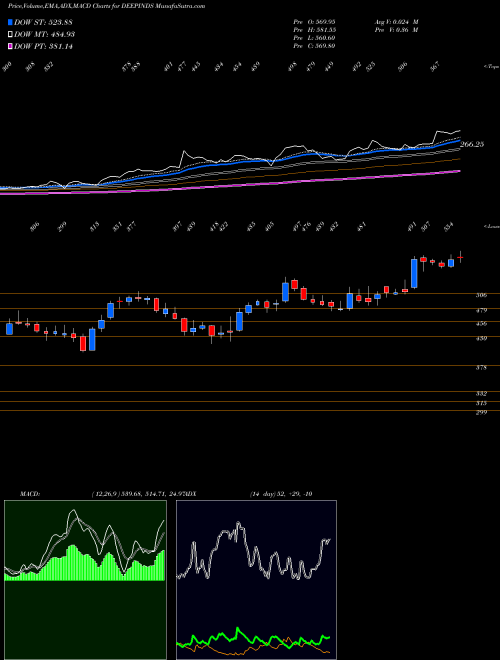Click the 456 price level label

tap(481, 324)
